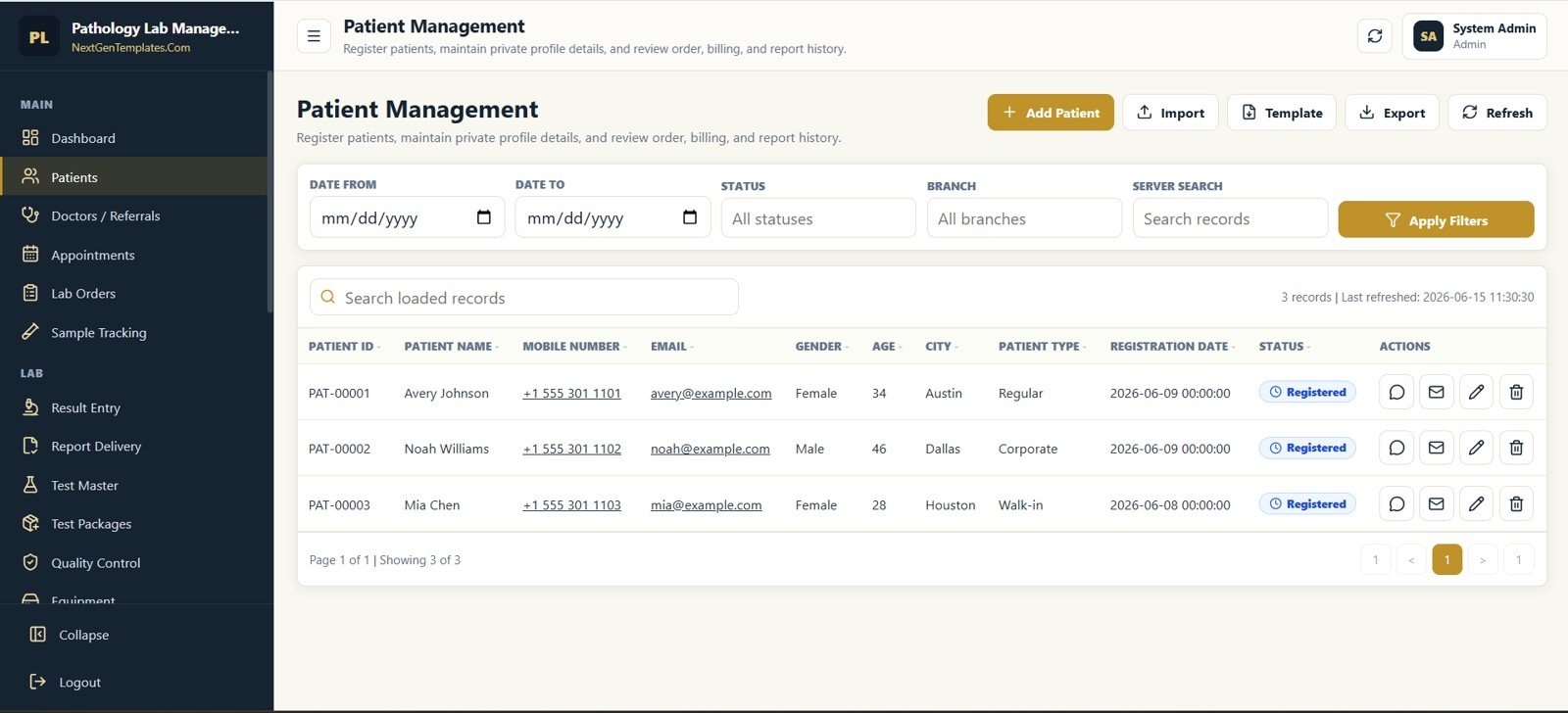Send email to Mia Chen via envelope icon
This screenshot has height=713, width=1568.
1436,503
